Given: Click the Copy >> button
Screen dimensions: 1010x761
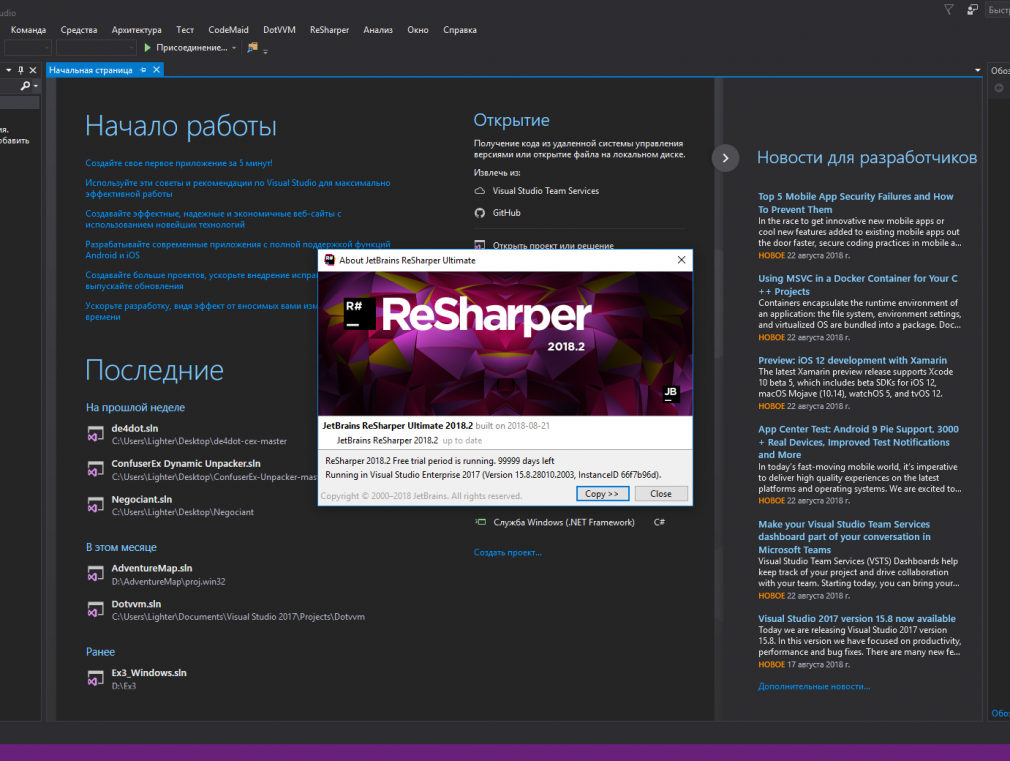Looking at the screenshot, I should [x=602, y=494].
